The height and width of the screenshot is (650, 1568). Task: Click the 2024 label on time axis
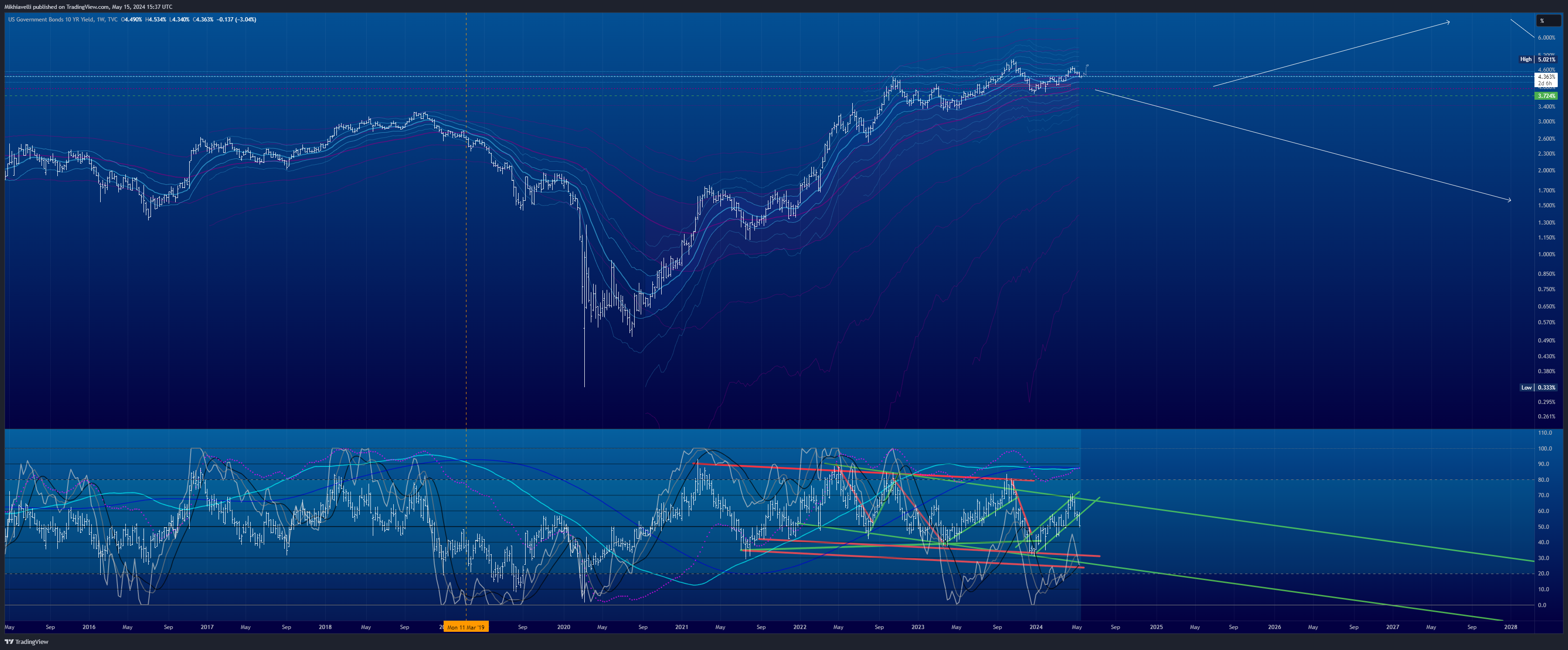(1036, 627)
